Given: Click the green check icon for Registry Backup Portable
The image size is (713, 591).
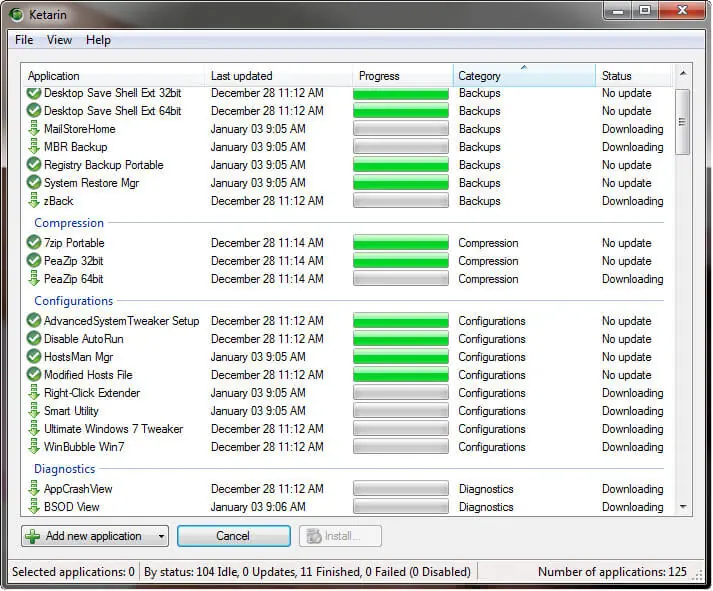Looking at the screenshot, I should (x=34, y=165).
